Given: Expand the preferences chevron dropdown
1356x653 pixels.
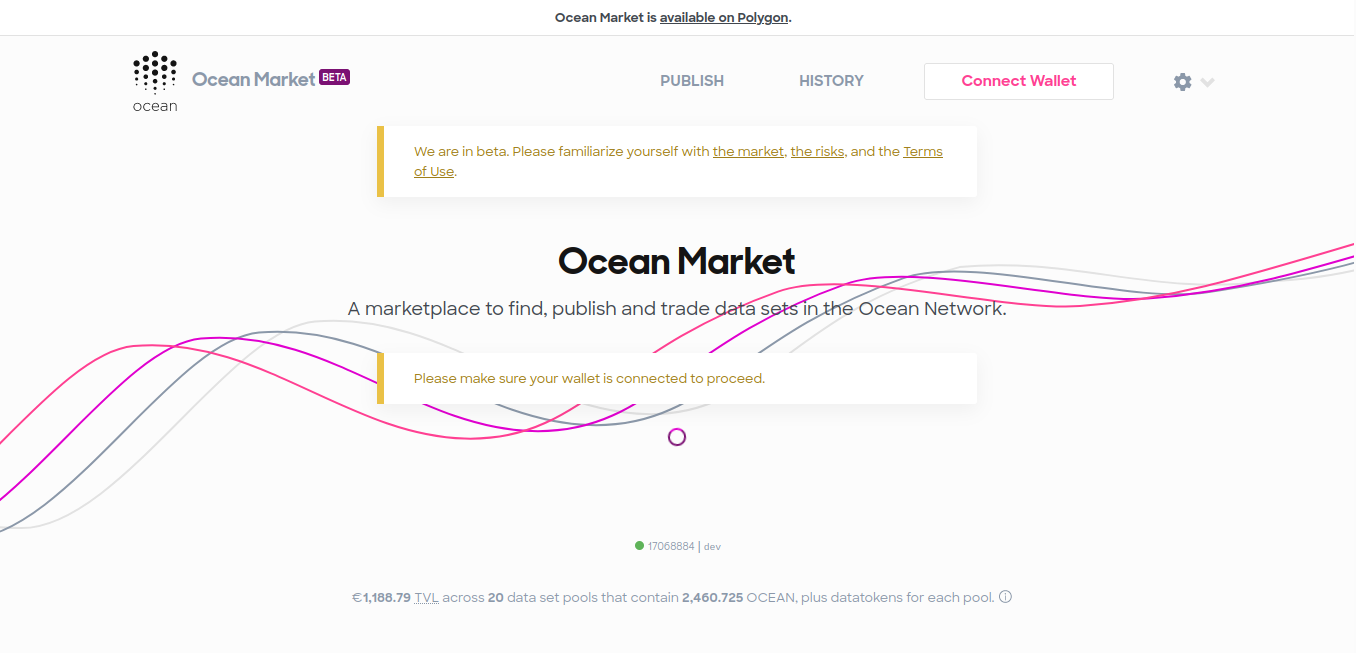Looking at the screenshot, I should [1207, 82].
